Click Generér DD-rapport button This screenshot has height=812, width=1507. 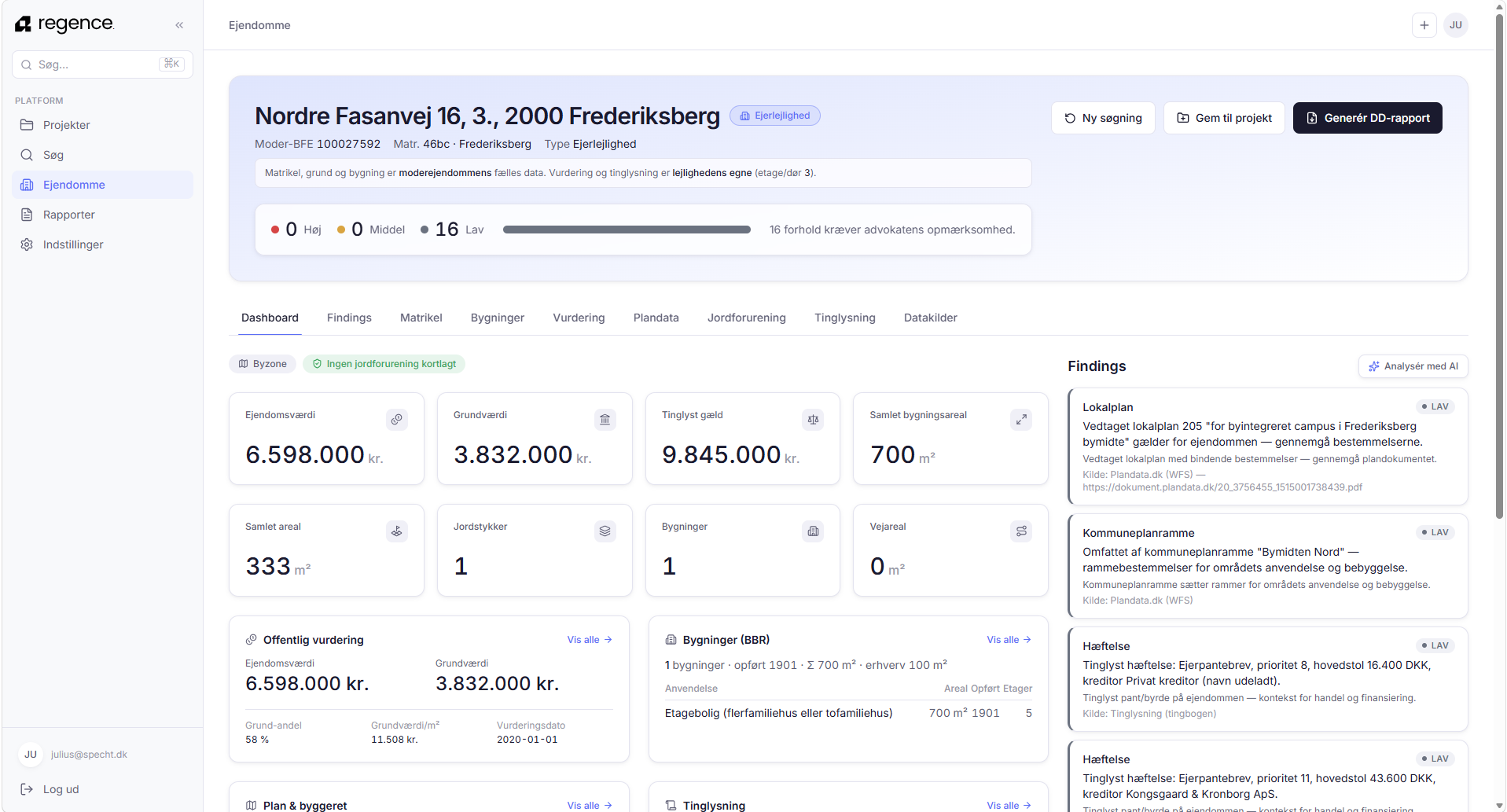[1367, 118]
